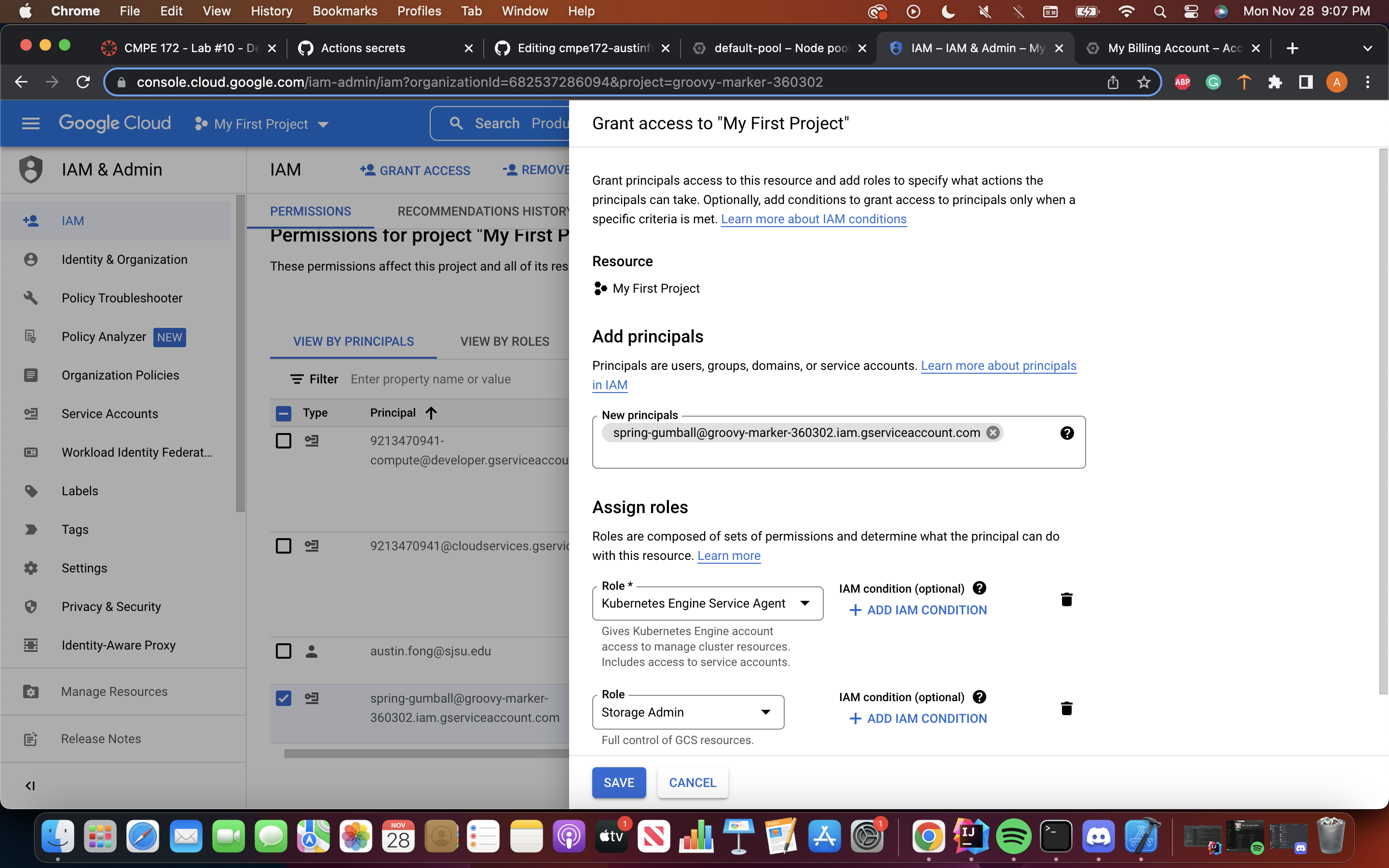
Task: Click the Adblock Plus extension icon
Action: (x=1183, y=82)
